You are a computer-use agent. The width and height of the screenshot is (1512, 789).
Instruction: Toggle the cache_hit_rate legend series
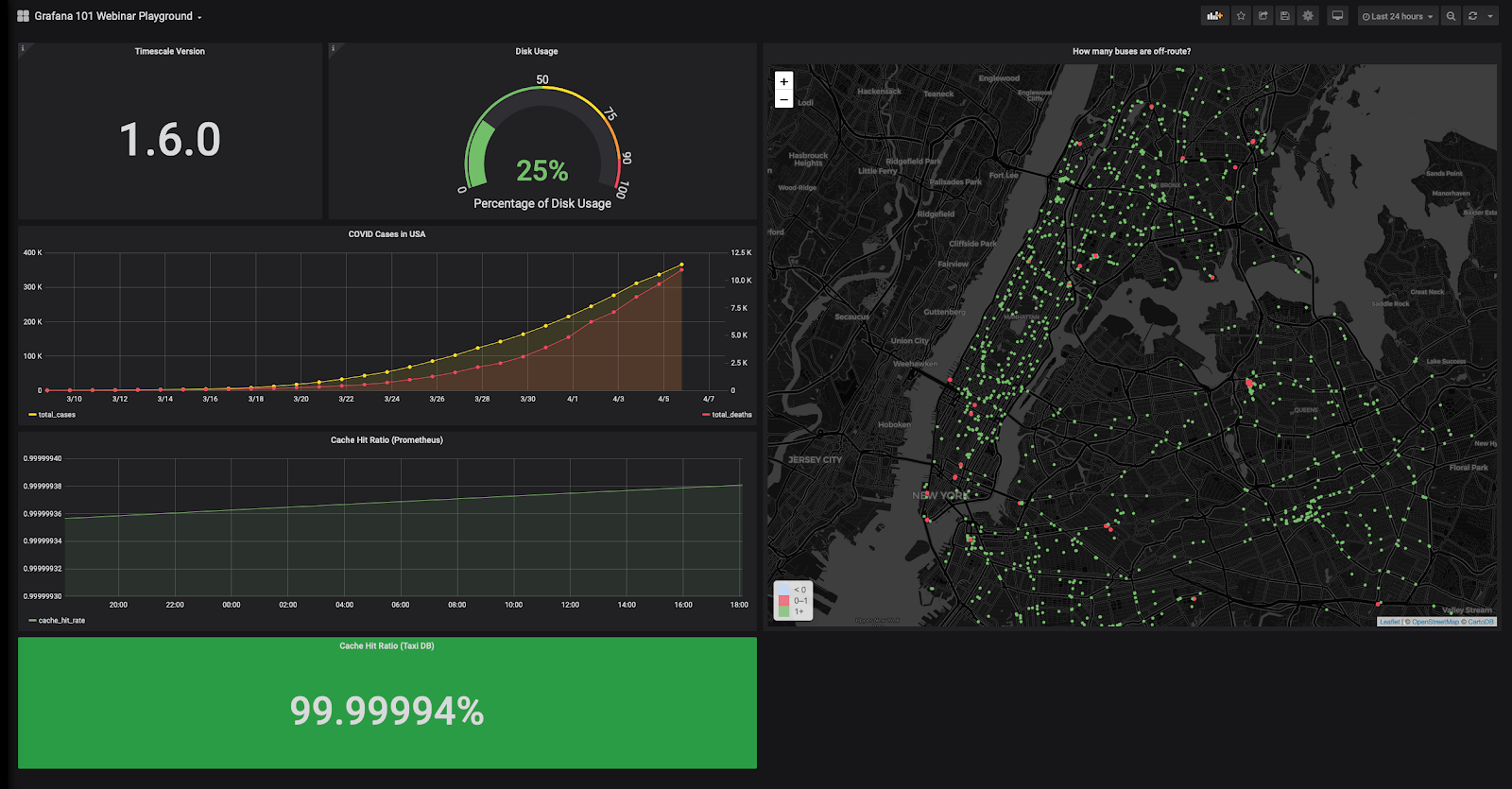61,621
